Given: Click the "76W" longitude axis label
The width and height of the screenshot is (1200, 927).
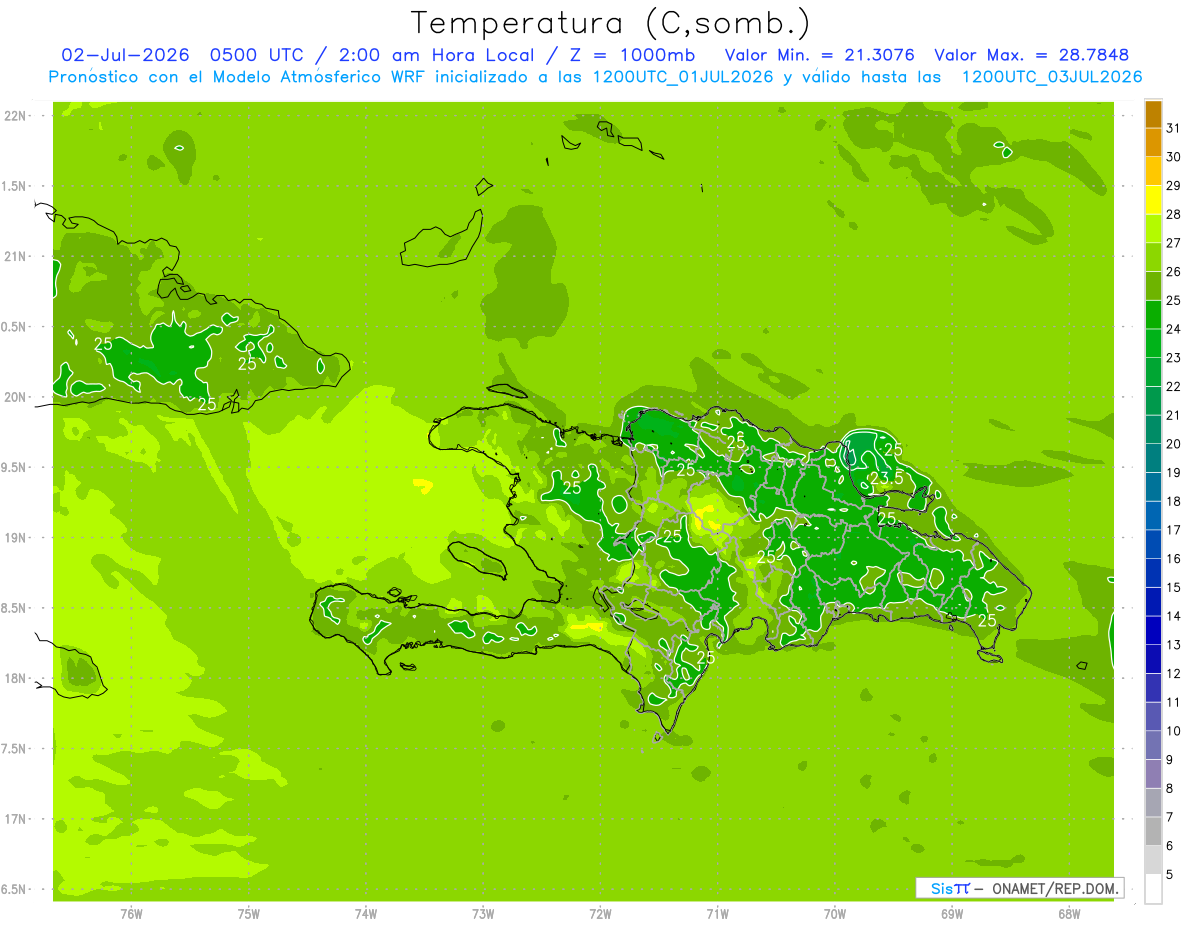Looking at the screenshot, I should click(131, 913).
